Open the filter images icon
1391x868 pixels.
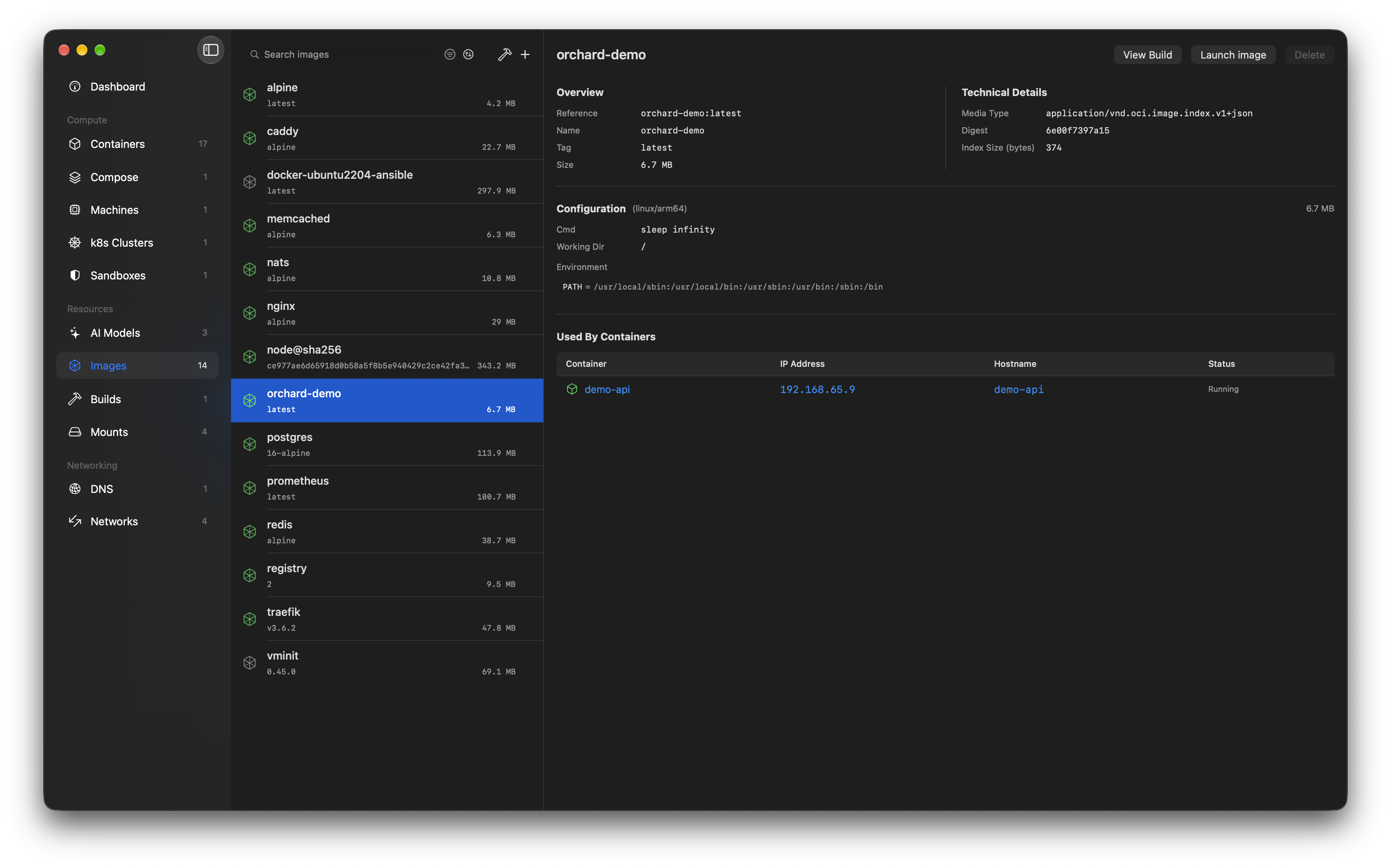[x=450, y=55]
